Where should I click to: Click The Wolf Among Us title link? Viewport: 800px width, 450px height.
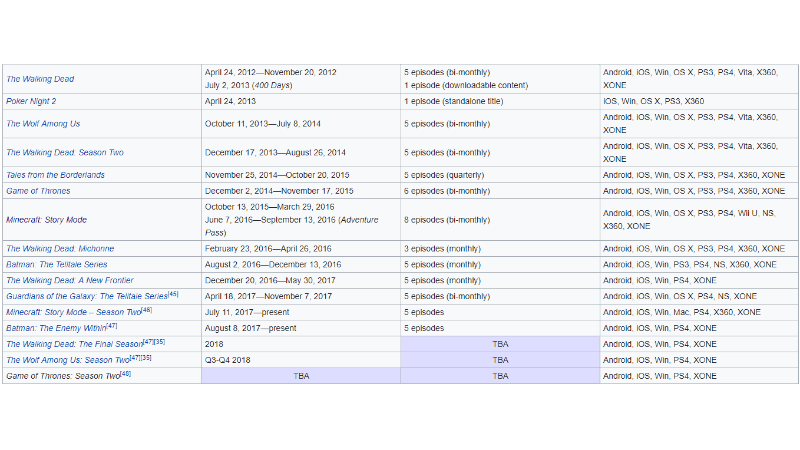[43, 123]
